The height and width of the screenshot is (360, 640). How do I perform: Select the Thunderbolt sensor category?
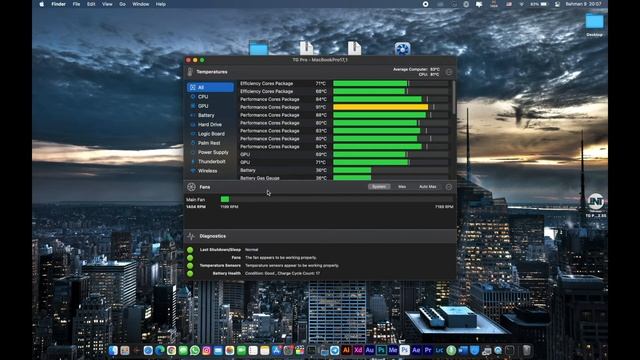point(210,162)
